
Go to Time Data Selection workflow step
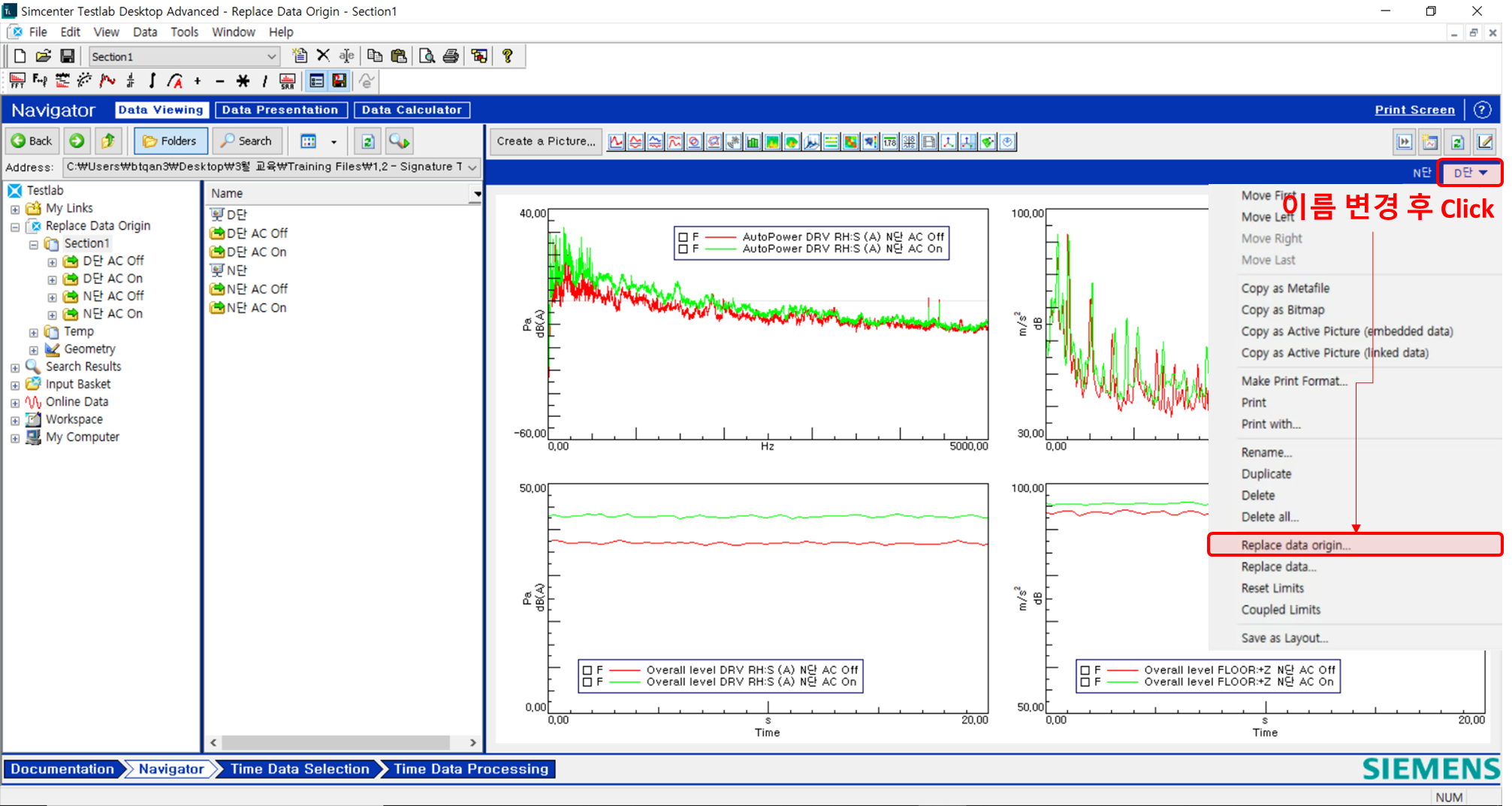point(300,769)
